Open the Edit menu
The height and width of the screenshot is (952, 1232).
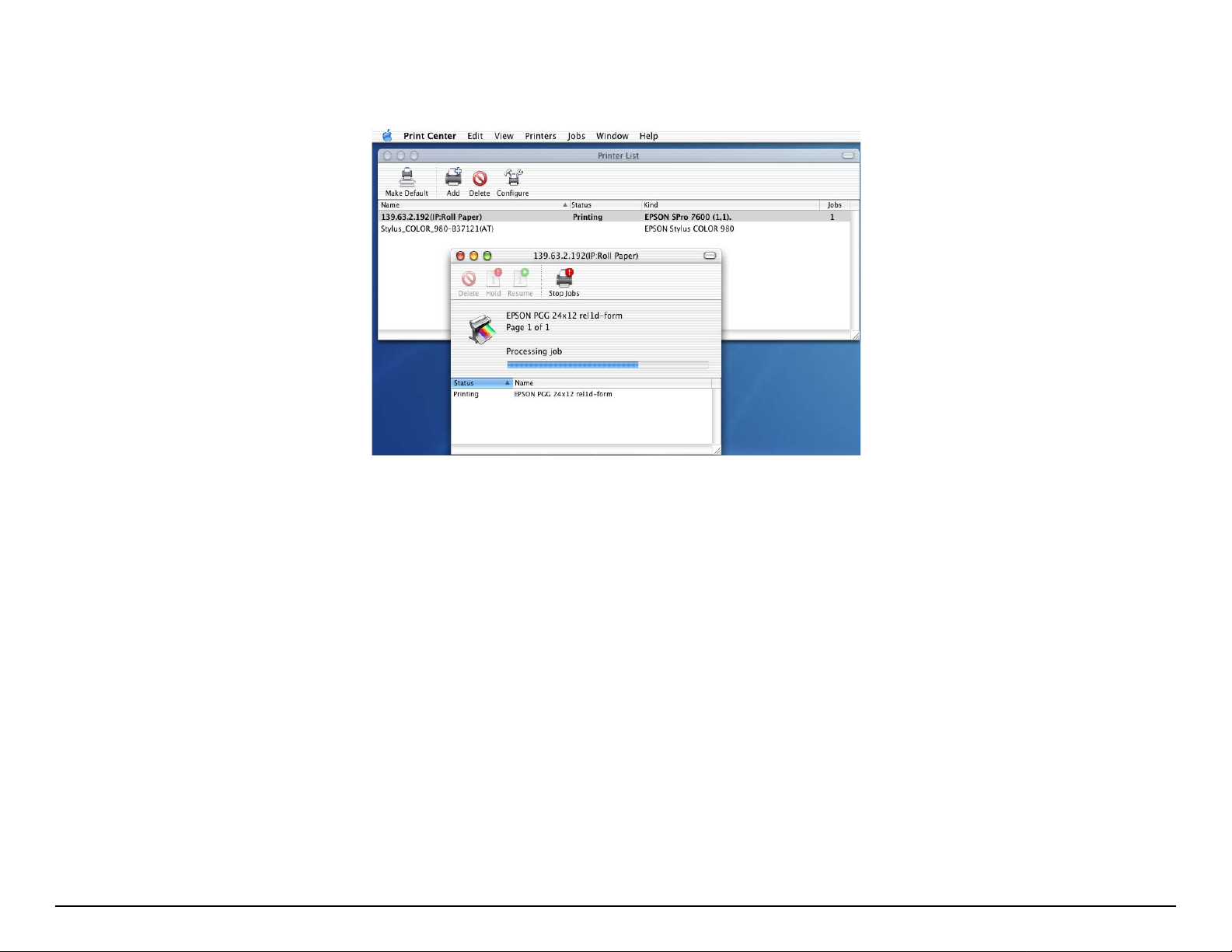[475, 136]
